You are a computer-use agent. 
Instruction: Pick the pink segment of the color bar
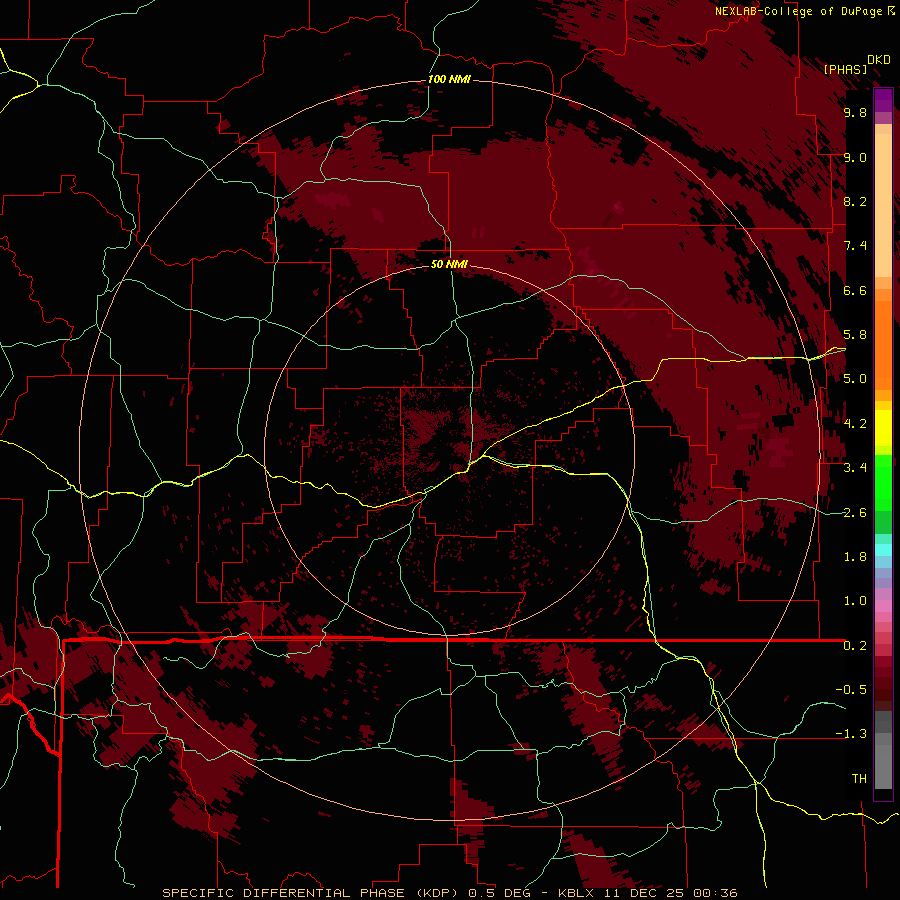(x=883, y=606)
